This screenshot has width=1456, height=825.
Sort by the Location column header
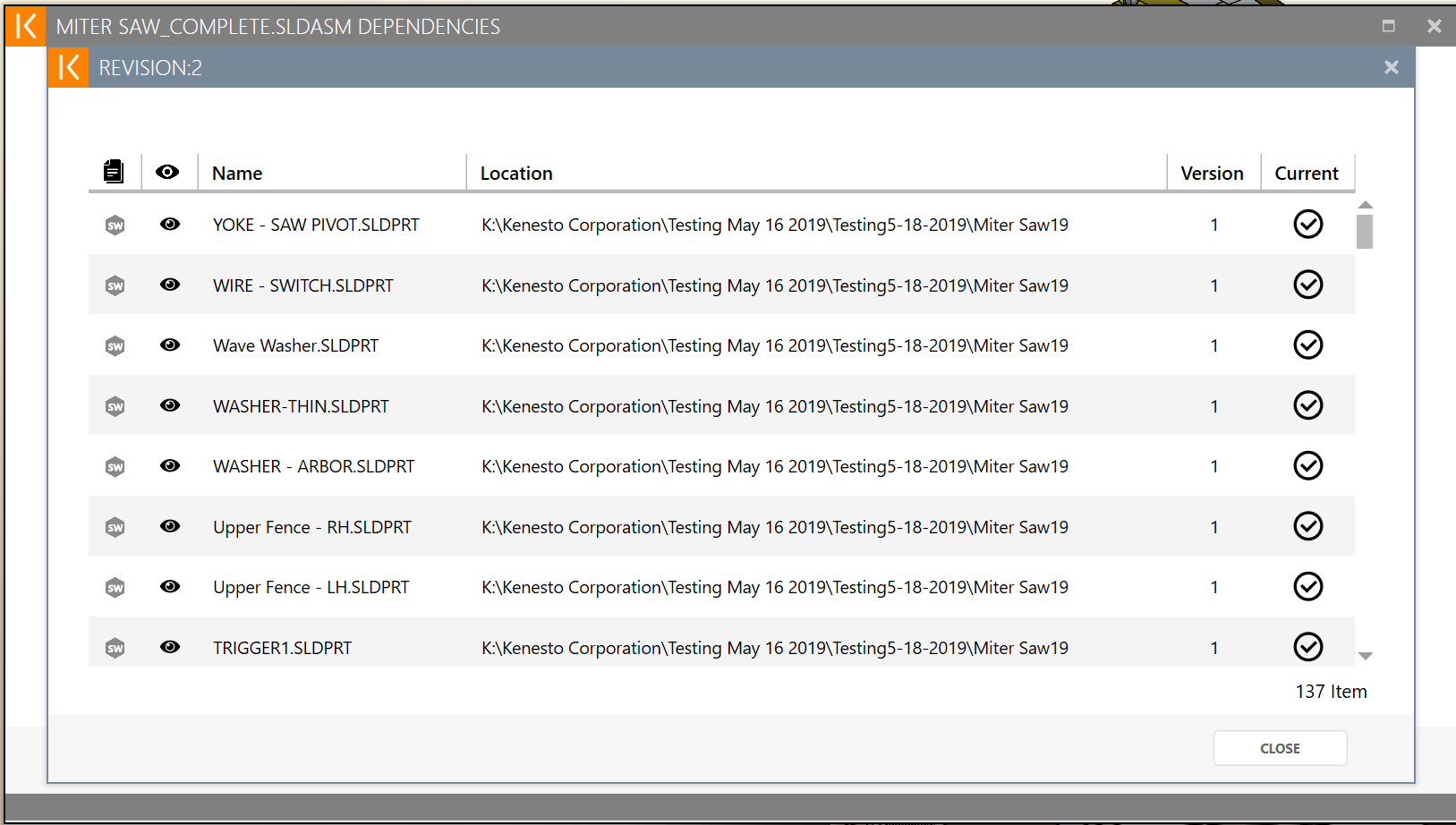pos(516,174)
